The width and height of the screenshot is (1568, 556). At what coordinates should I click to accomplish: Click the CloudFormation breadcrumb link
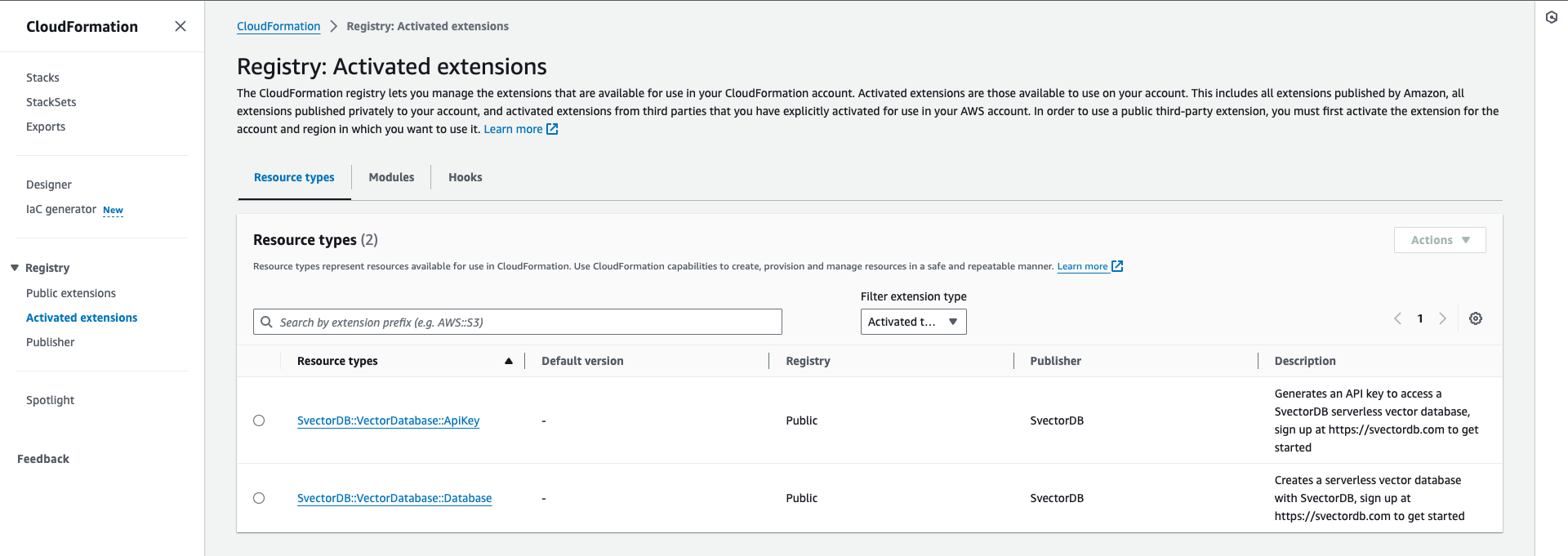tap(278, 26)
